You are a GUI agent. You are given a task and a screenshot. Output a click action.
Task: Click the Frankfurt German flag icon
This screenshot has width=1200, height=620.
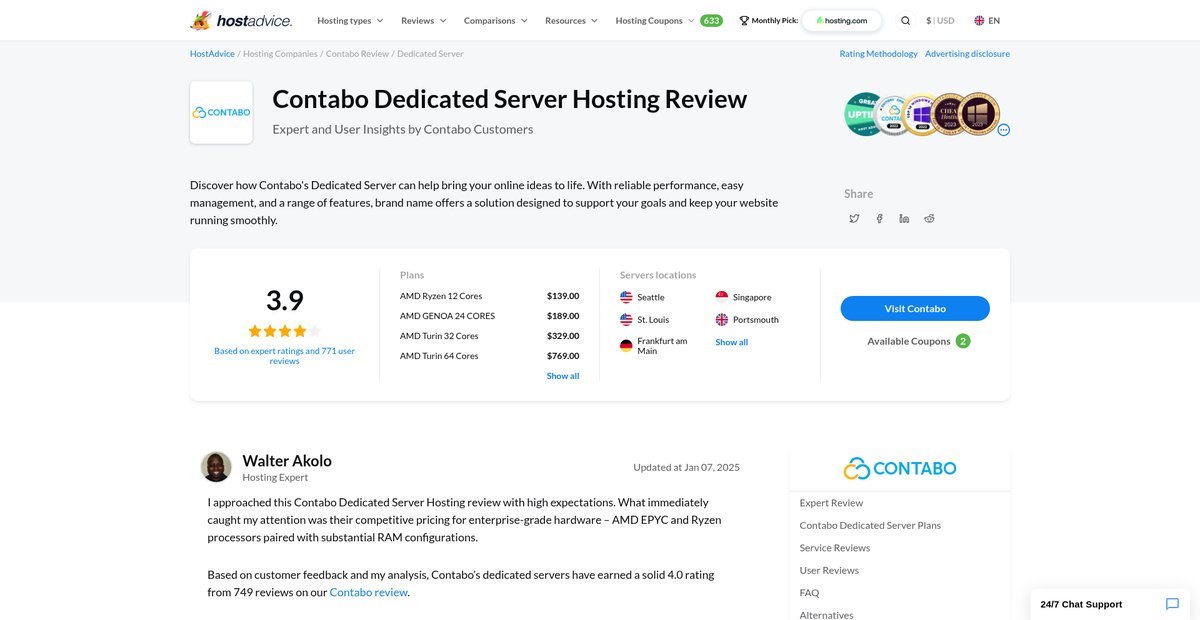click(626, 346)
